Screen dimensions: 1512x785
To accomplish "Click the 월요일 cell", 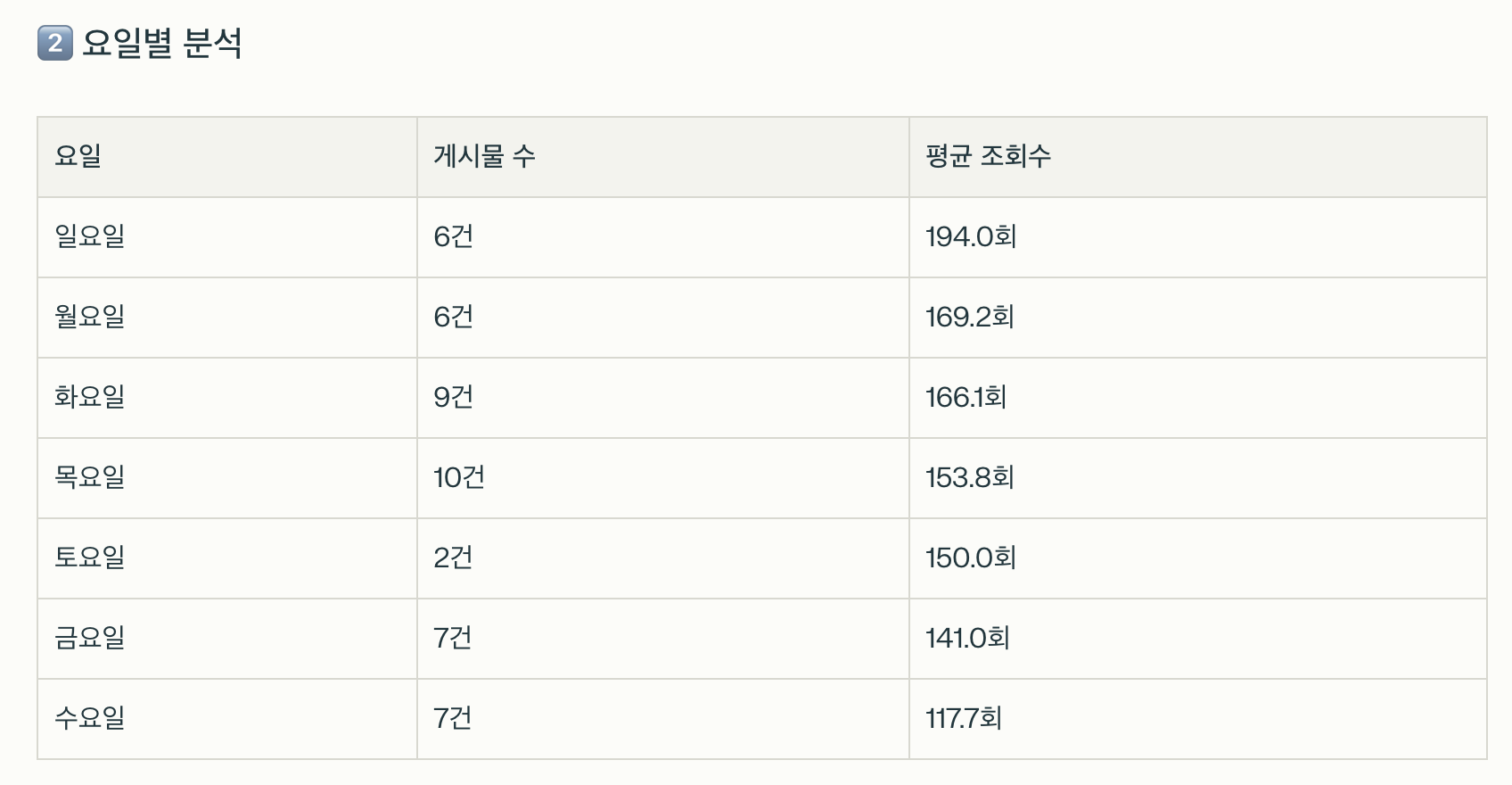I will tap(90, 317).
